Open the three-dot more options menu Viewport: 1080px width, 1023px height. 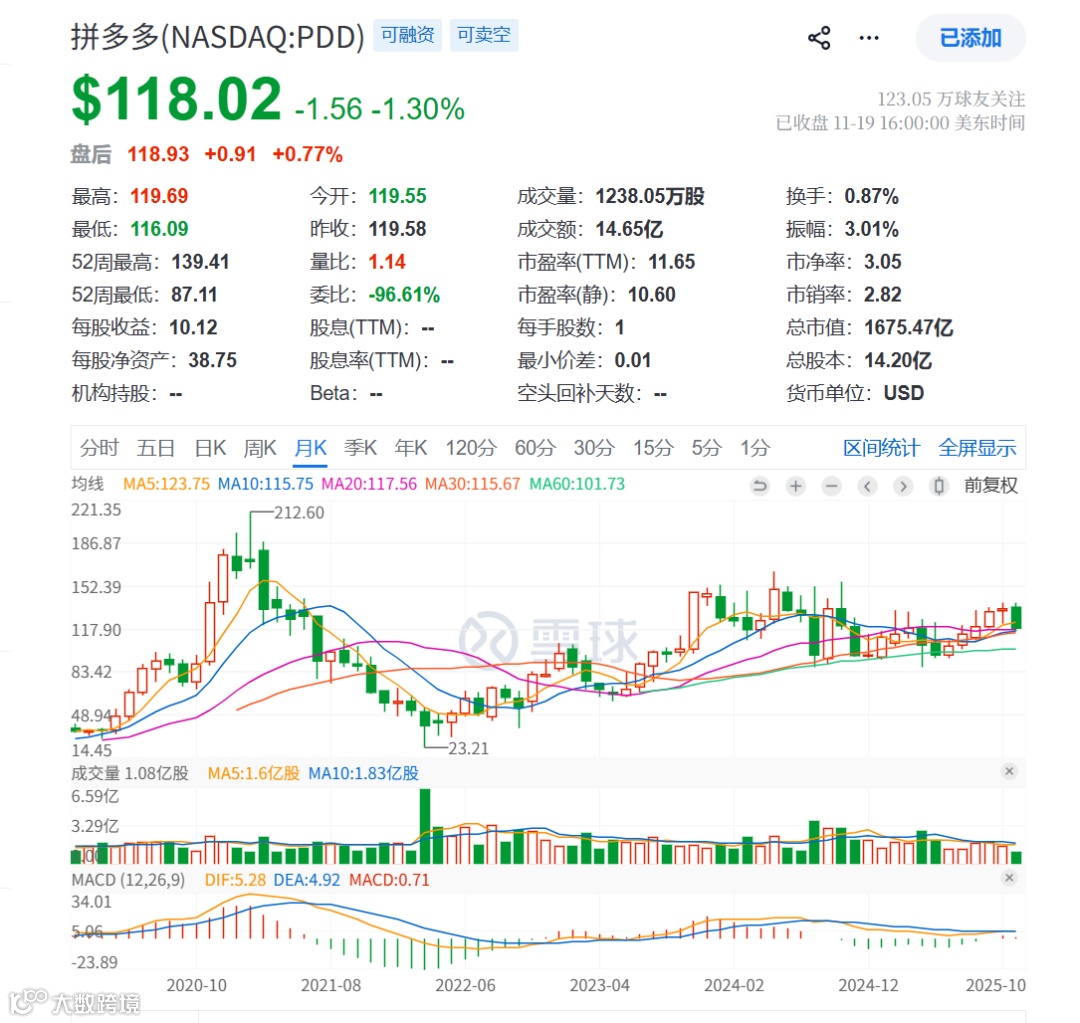pyautogui.click(x=869, y=38)
